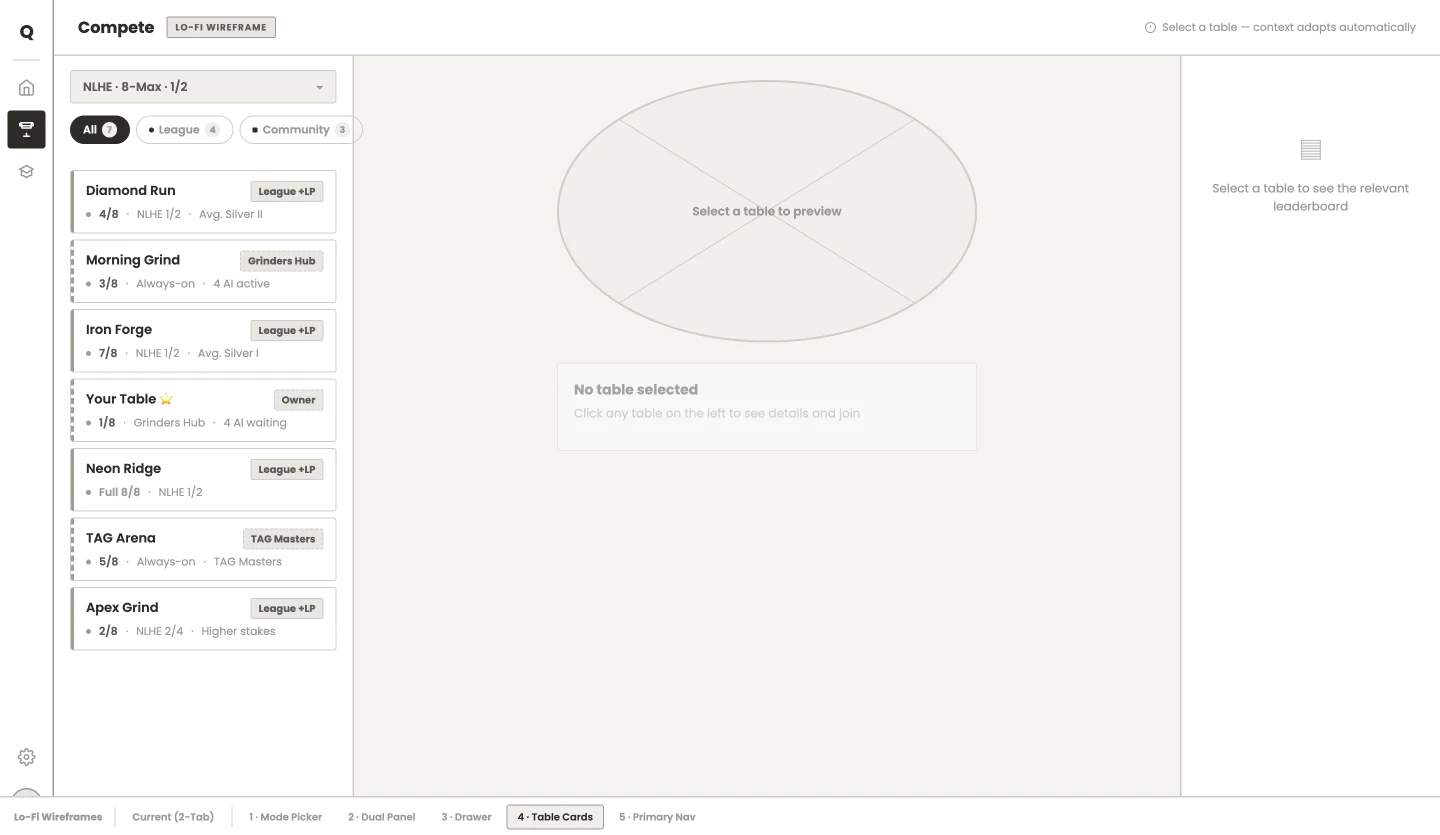Switch to the 1 · Mode Picker tab
The width and height of the screenshot is (1440, 835).
(286, 817)
